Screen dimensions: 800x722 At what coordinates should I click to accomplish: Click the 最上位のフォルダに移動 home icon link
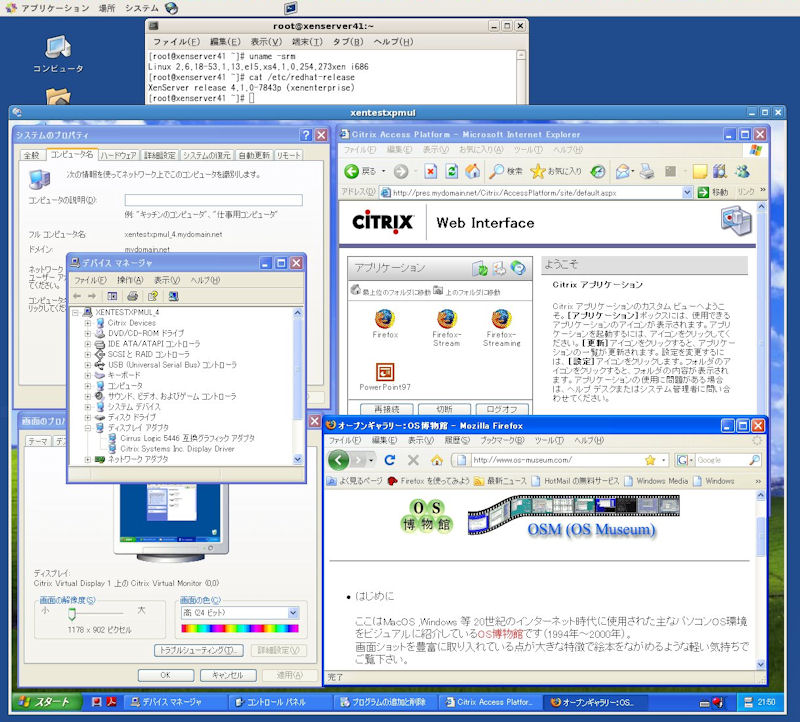click(x=390, y=291)
